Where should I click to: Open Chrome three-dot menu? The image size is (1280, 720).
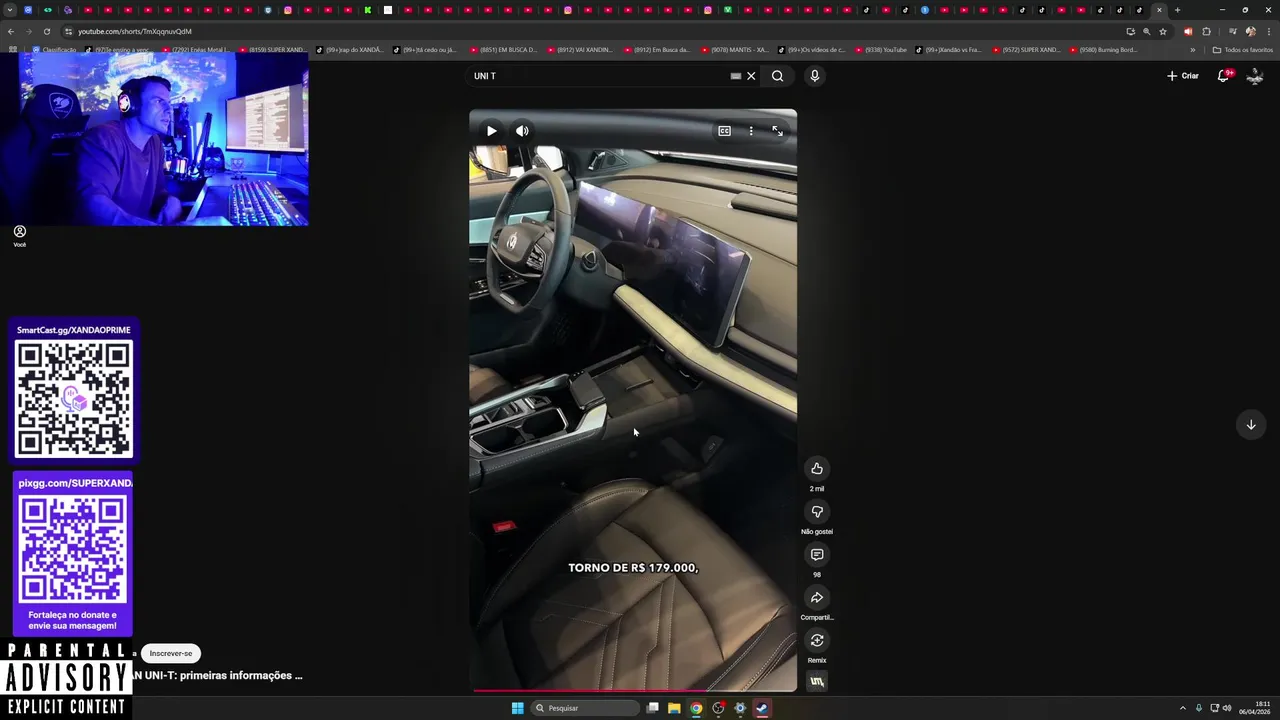pos(1268,31)
